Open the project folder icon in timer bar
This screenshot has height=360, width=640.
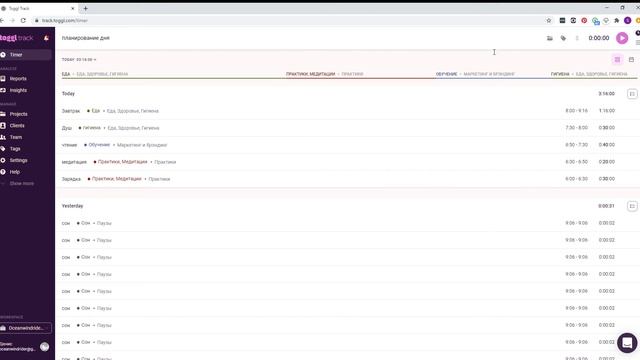tap(550, 38)
